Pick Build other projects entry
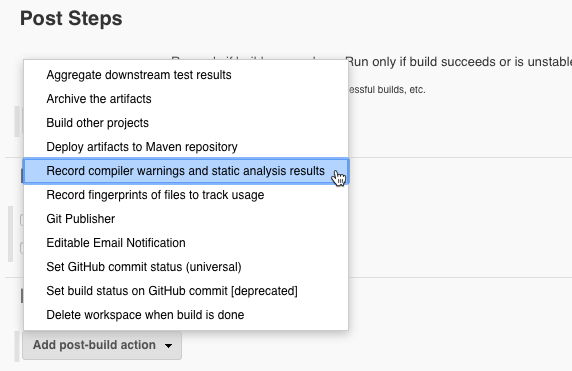Viewport: 572px width, 371px height. [186, 123]
